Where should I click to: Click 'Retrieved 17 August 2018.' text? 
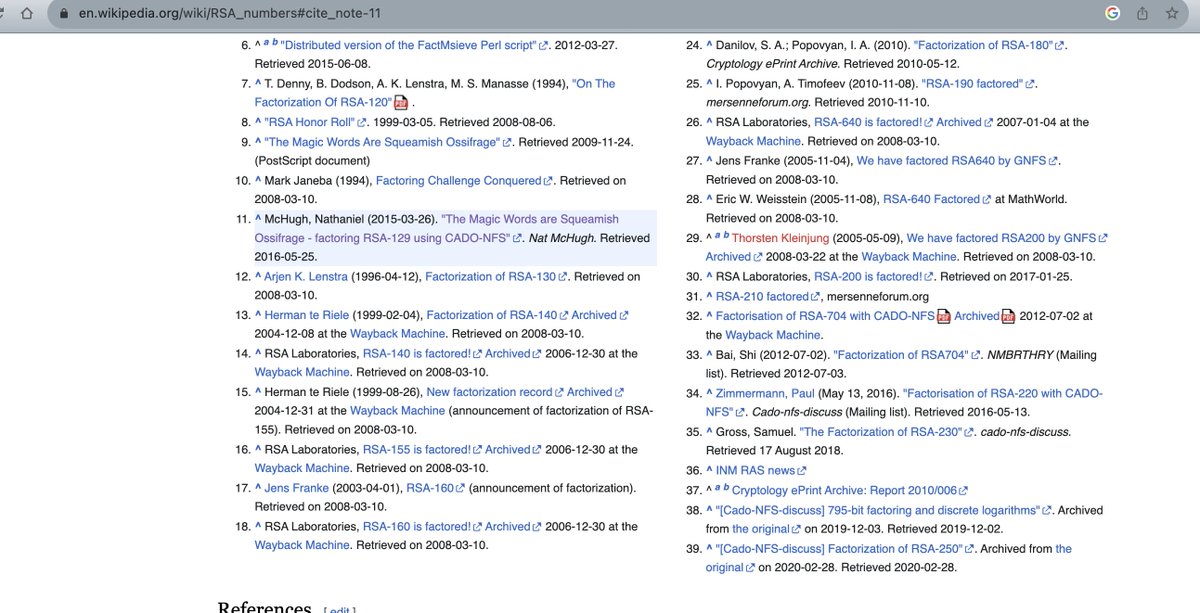[775, 451]
